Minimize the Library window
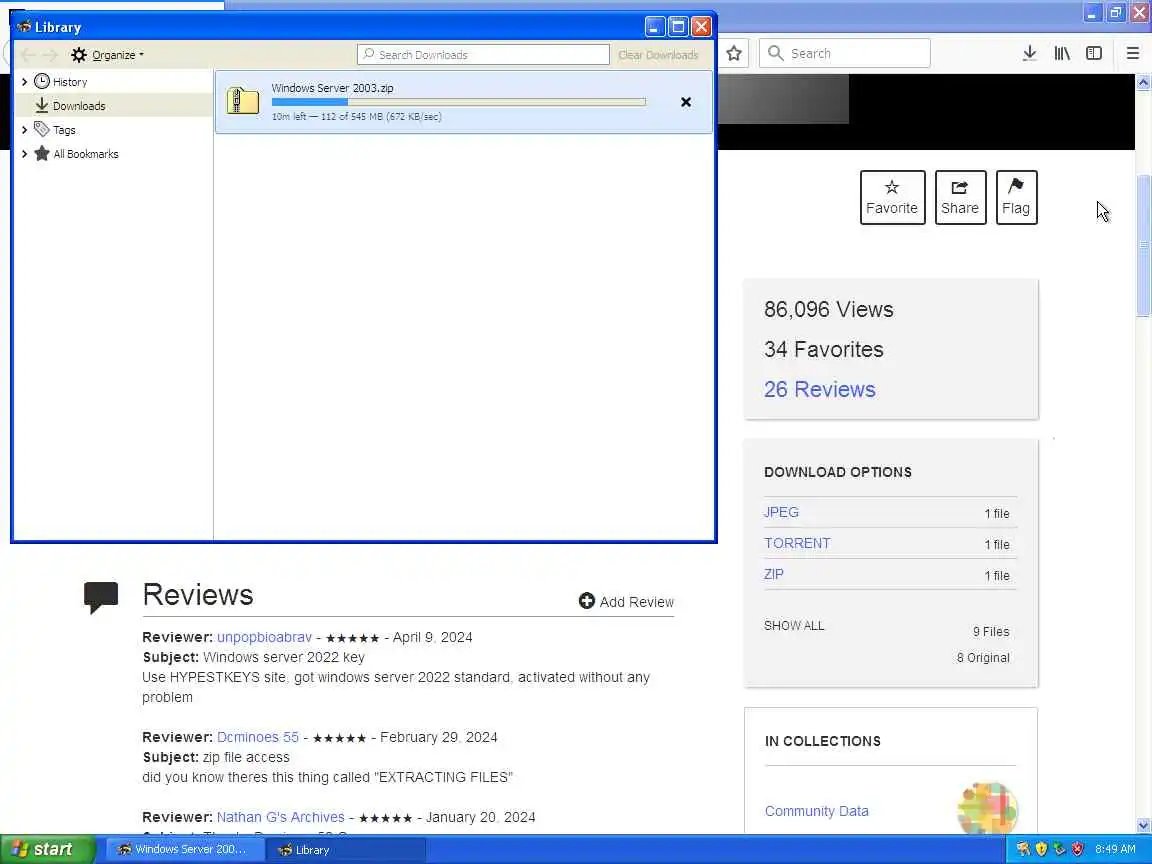Image resolution: width=1152 pixels, height=864 pixels. tap(655, 27)
